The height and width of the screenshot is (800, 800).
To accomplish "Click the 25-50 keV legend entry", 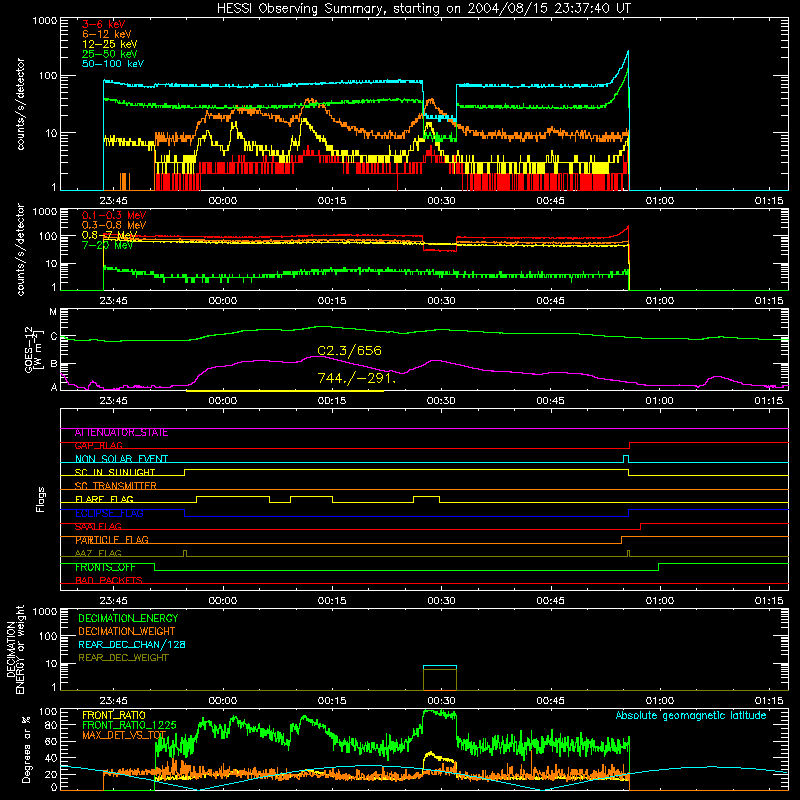I will pyautogui.click(x=110, y=54).
